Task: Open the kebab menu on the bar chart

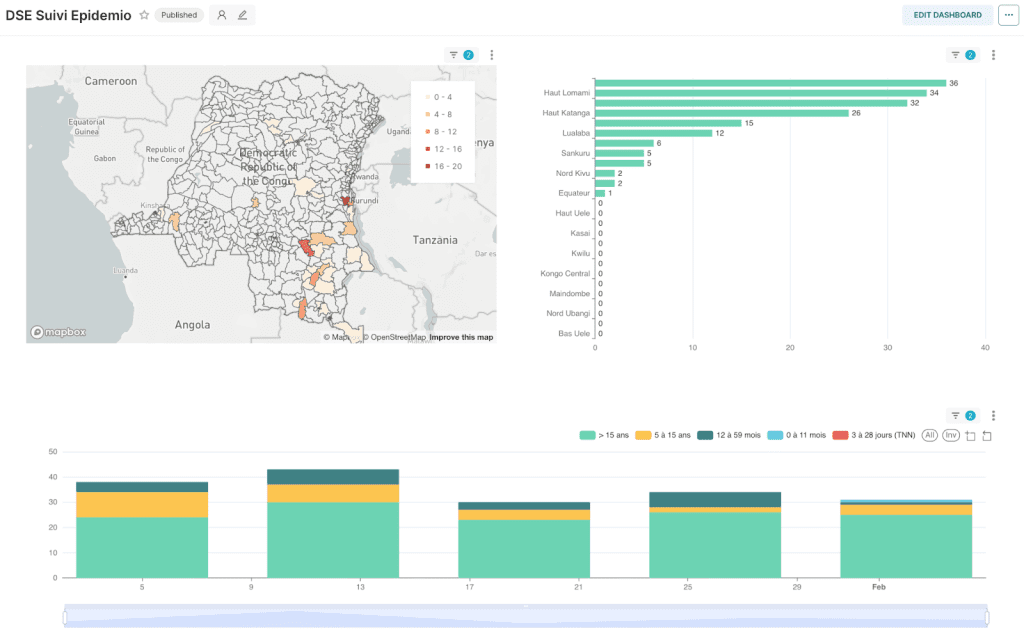Action: click(x=993, y=55)
